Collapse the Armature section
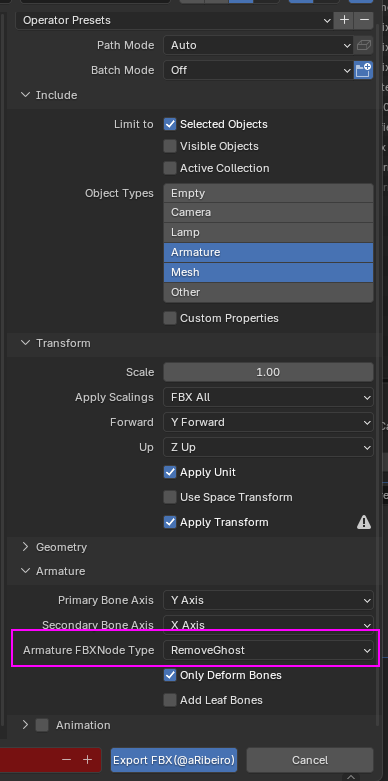The image size is (388, 781). [25, 571]
